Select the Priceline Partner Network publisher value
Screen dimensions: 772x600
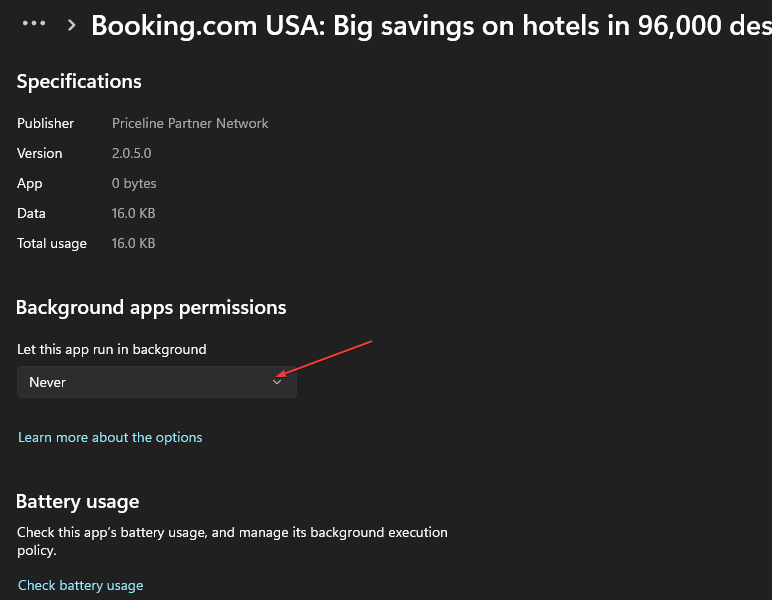point(190,123)
